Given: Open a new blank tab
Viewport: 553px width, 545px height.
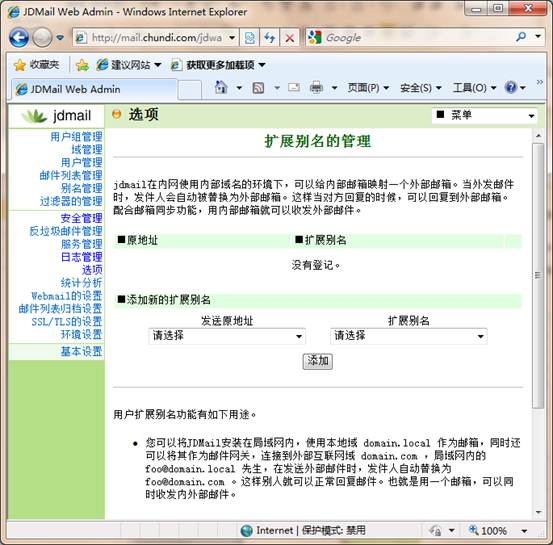Looking at the screenshot, I should point(190,90).
